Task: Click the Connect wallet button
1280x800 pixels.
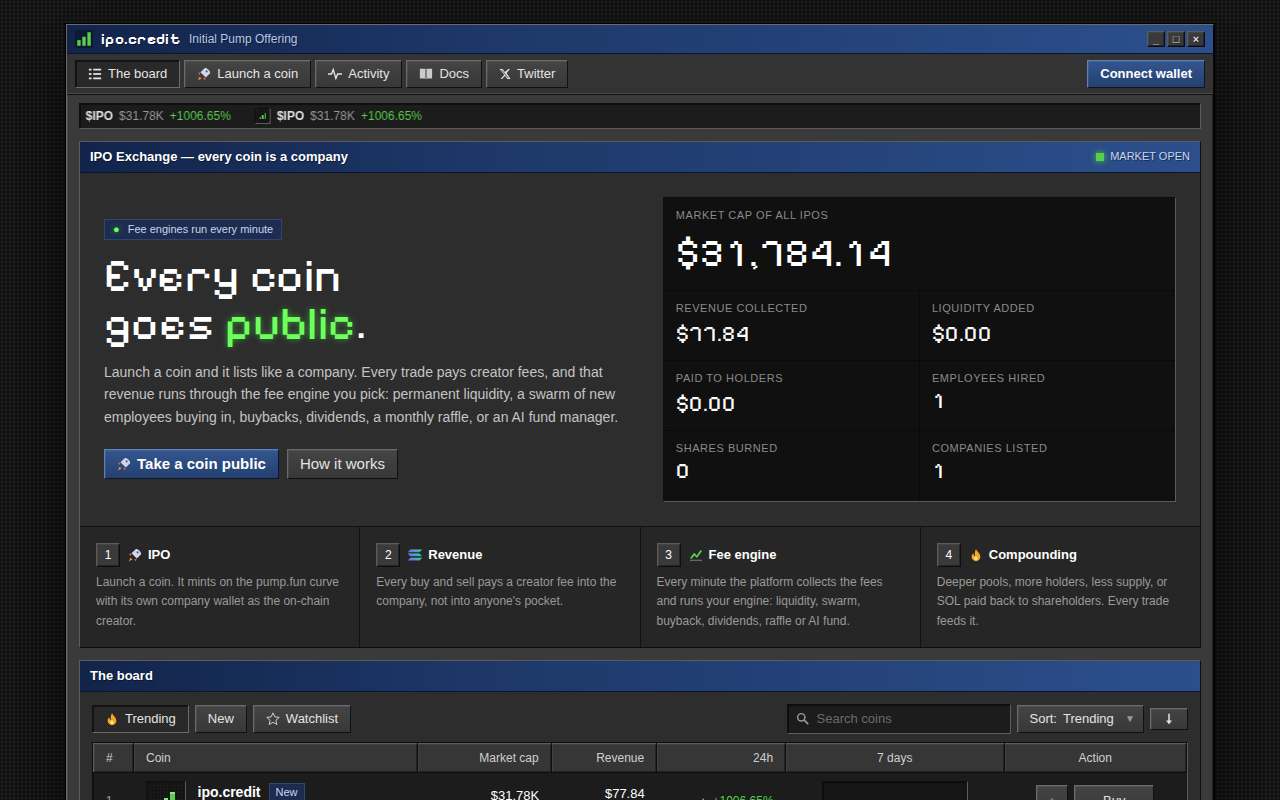Action: (x=1146, y=74)
